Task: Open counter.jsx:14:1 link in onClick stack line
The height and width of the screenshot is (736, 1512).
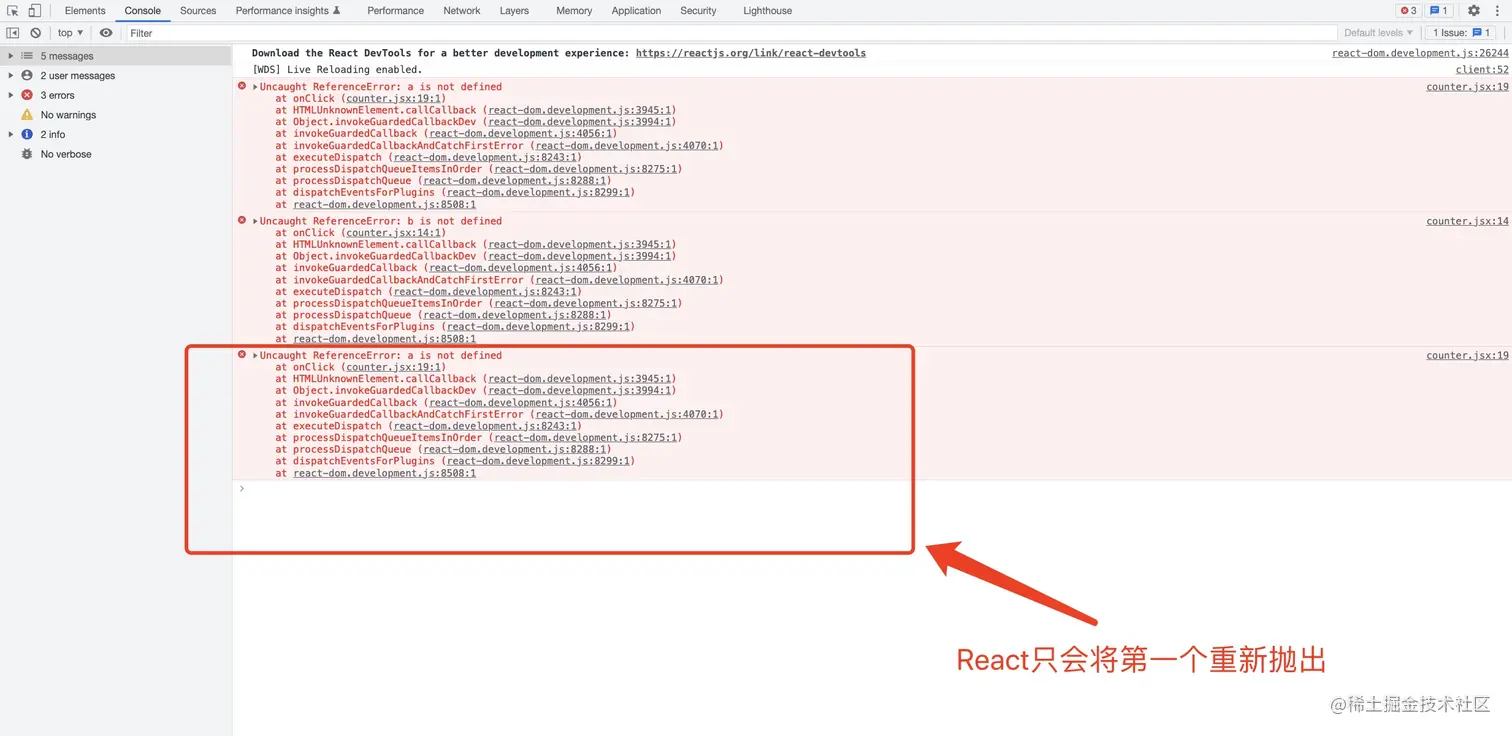Action: (393, 233)
